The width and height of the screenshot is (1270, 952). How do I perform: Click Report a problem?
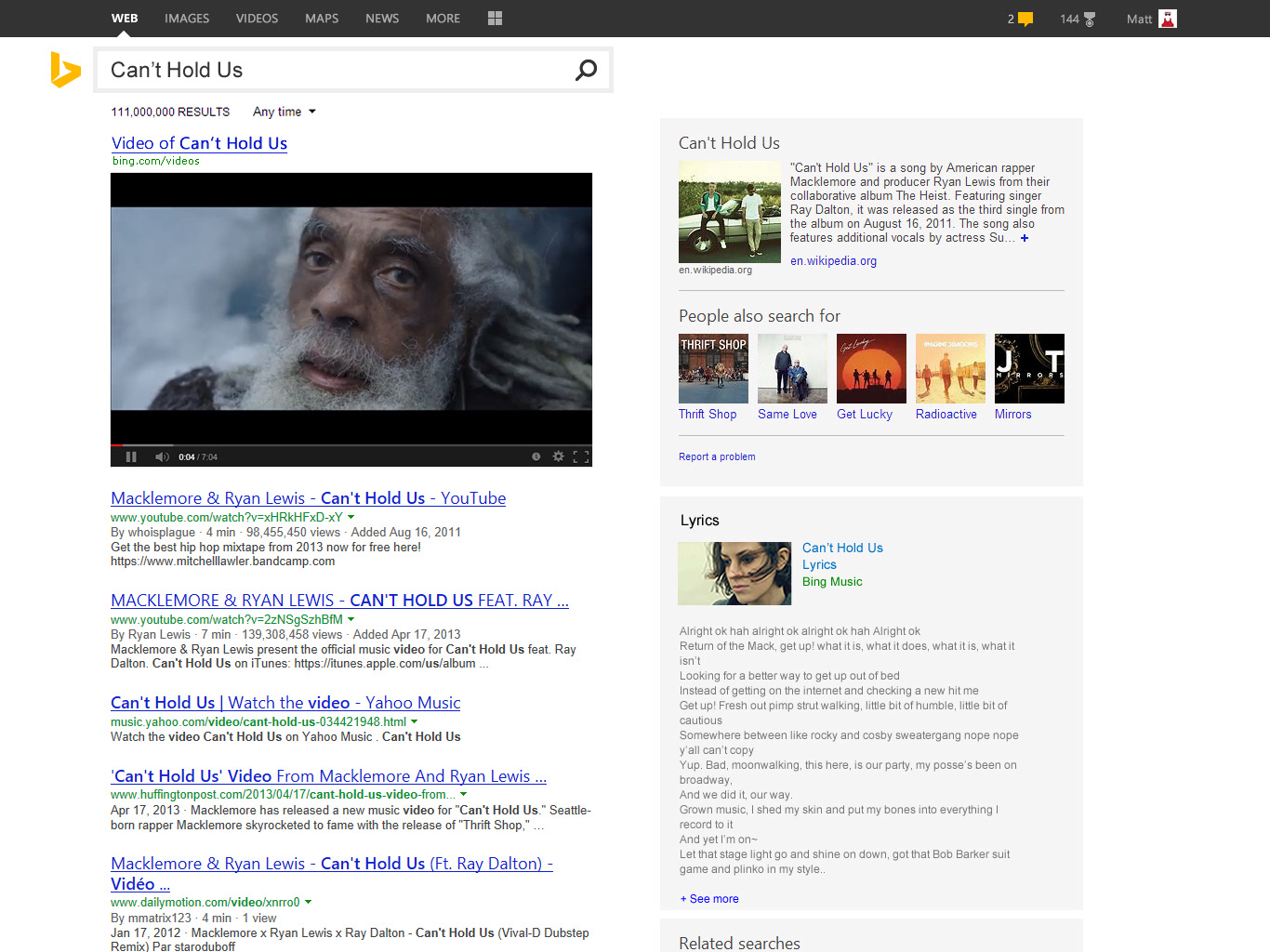[717, 456]
